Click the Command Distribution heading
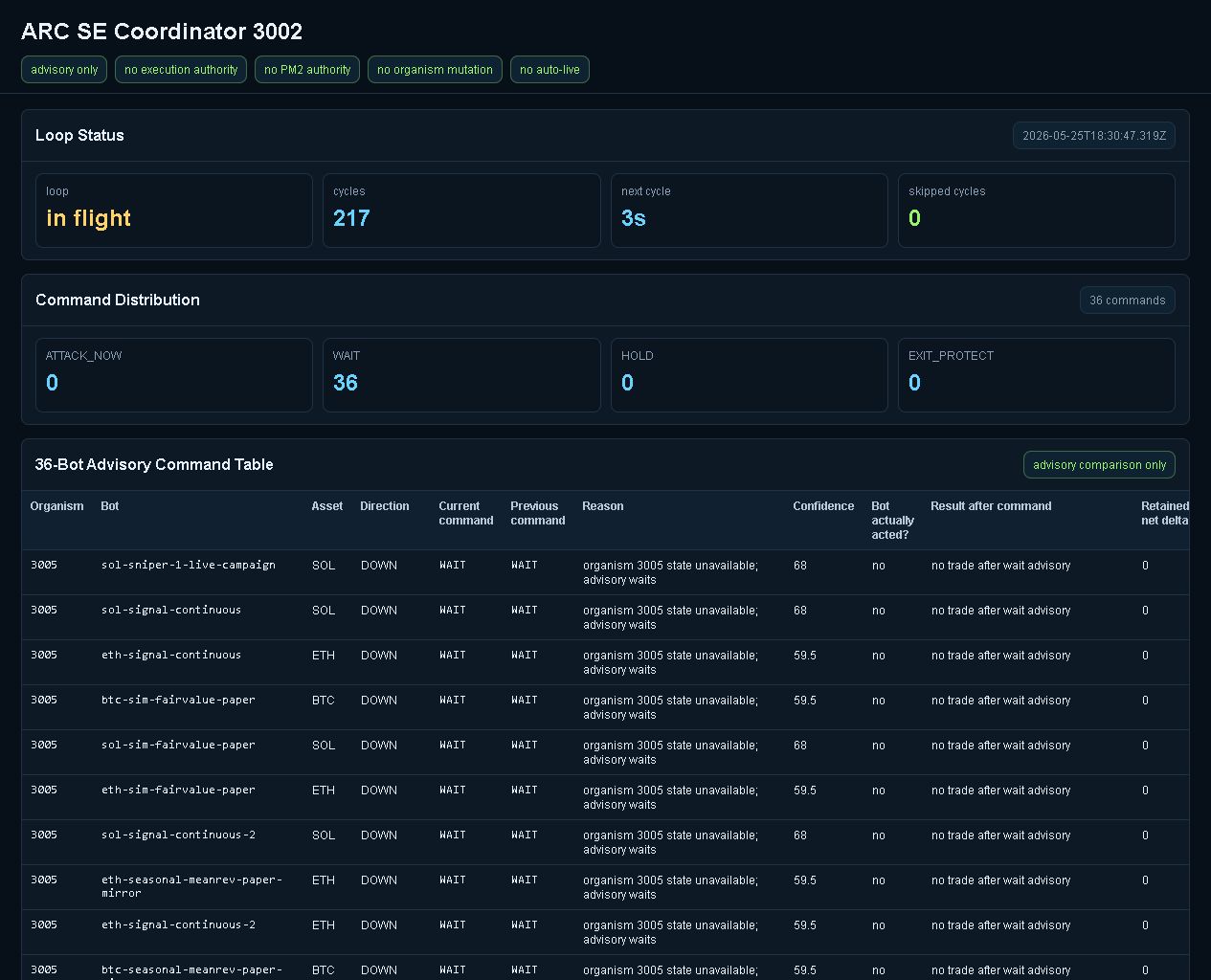 (x=118, y=300)
